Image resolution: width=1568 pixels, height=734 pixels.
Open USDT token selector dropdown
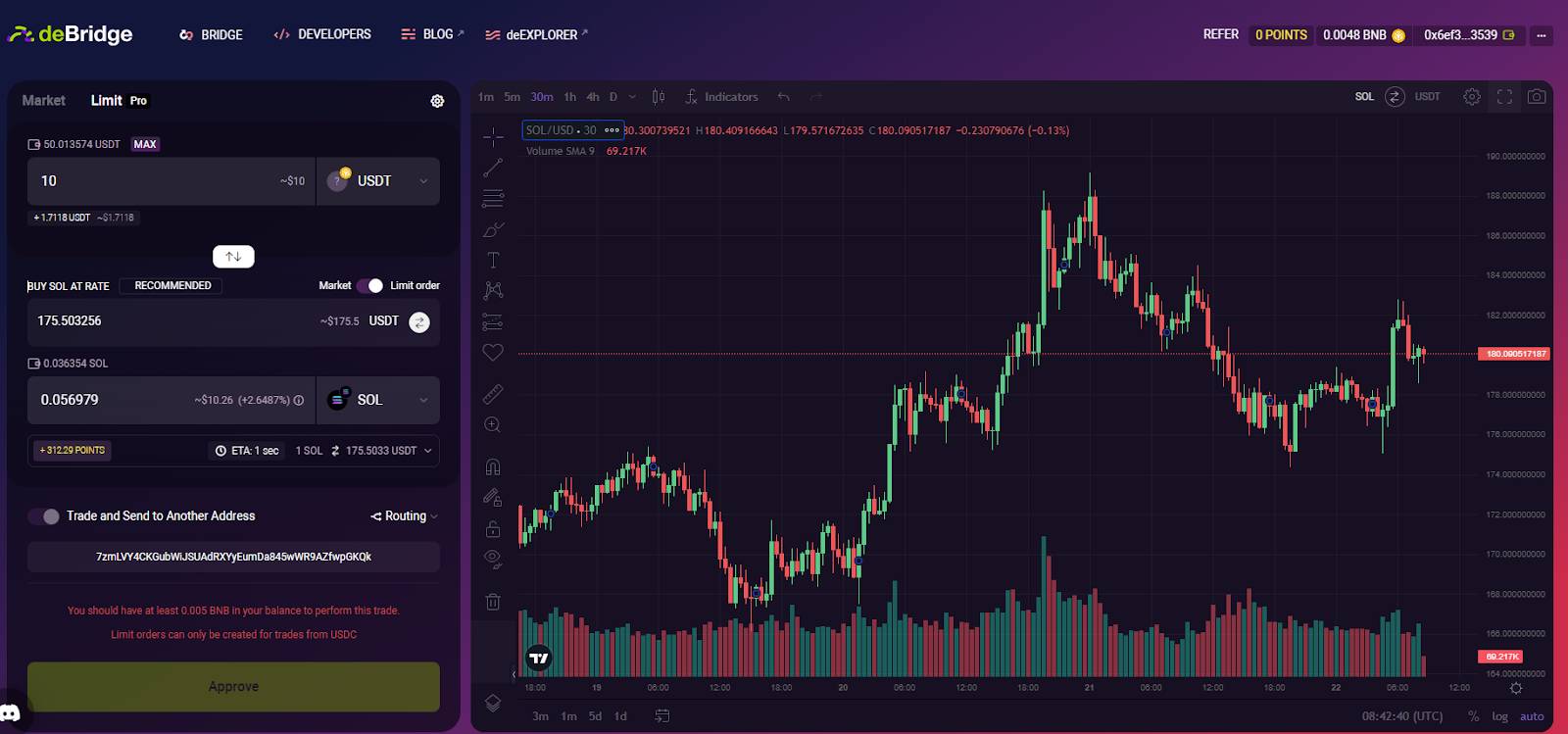click(378, 181)
